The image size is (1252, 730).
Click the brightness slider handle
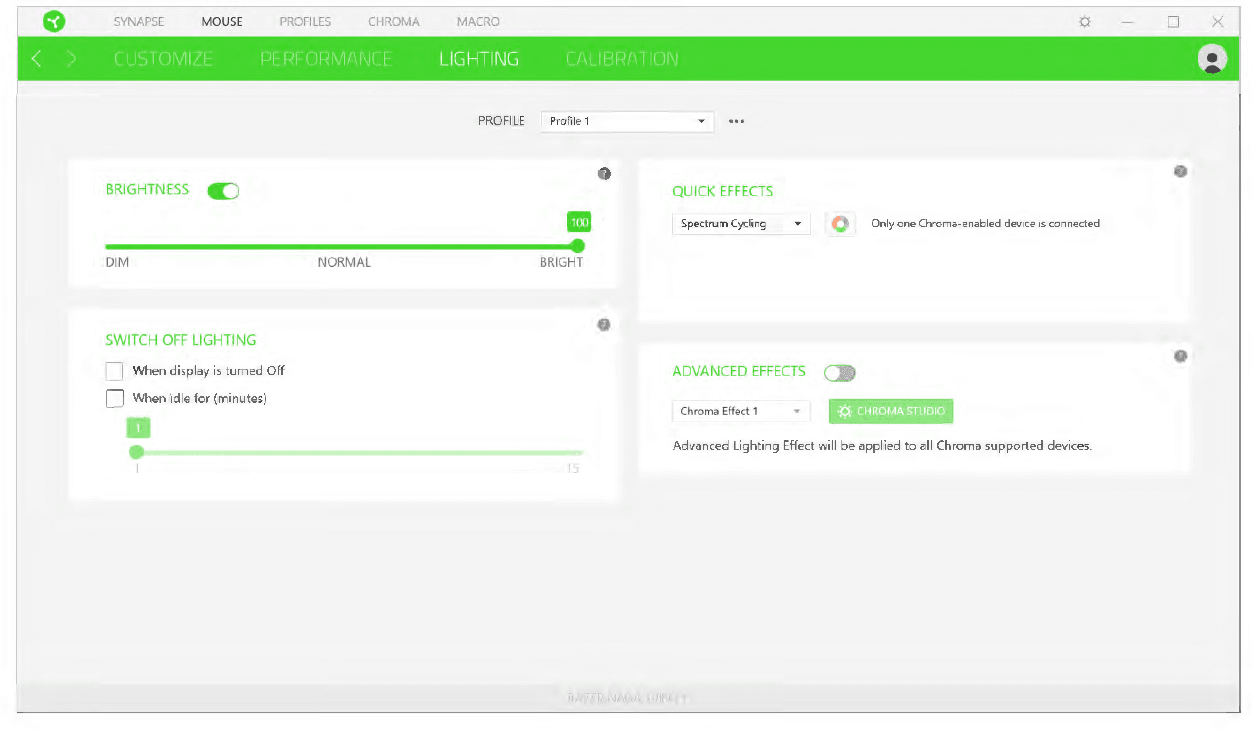[577, 246]
